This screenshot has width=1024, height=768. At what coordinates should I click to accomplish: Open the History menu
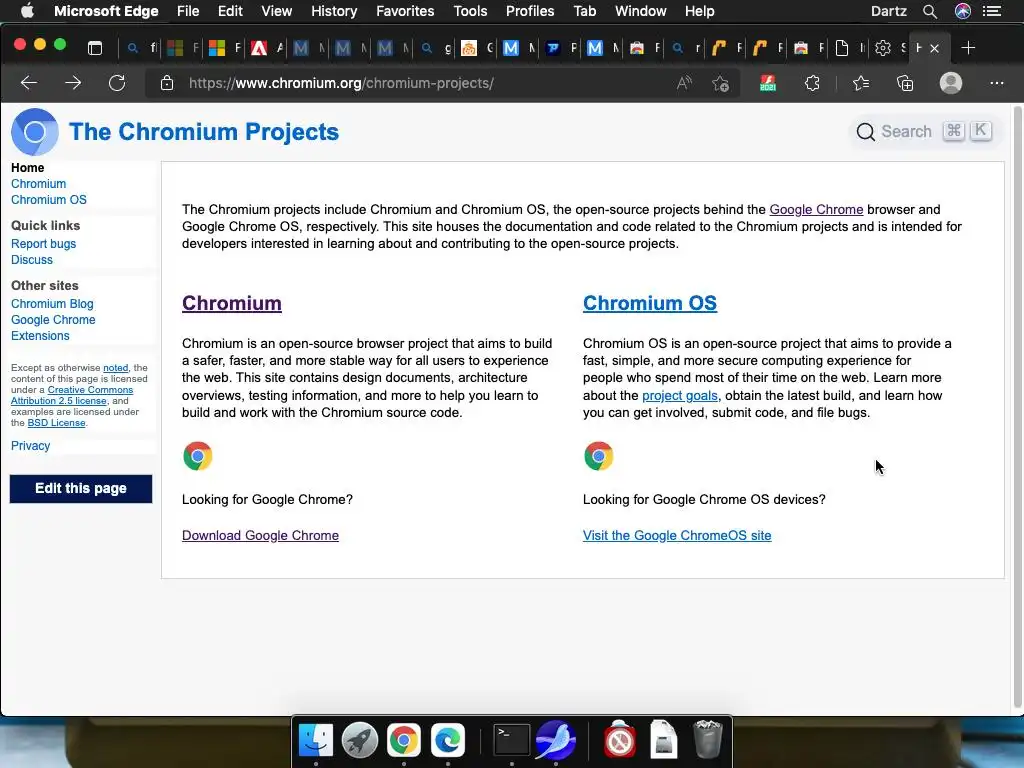[334, 11]
